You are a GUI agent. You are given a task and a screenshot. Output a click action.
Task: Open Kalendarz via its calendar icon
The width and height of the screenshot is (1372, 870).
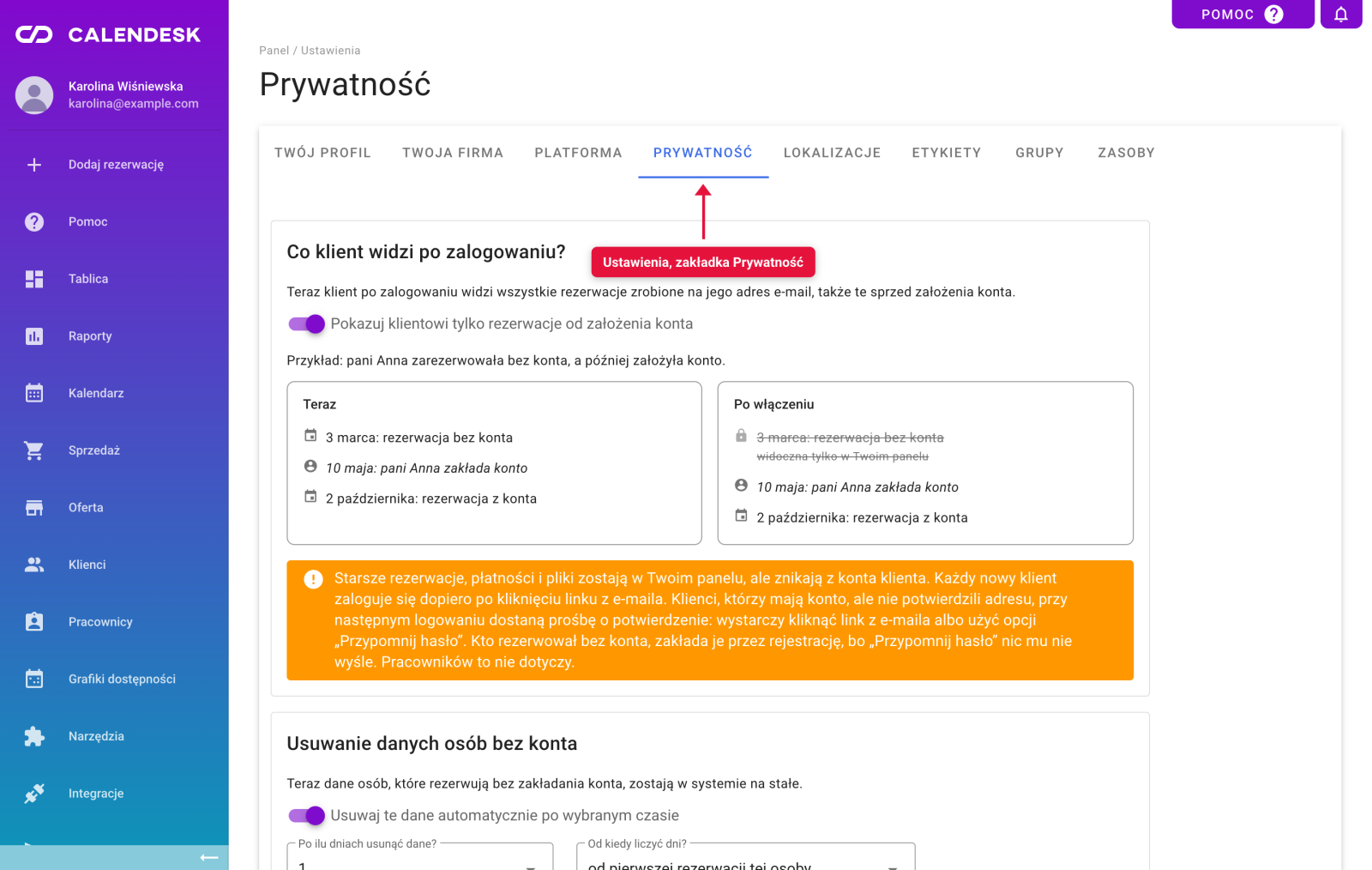tap(34, 393)
